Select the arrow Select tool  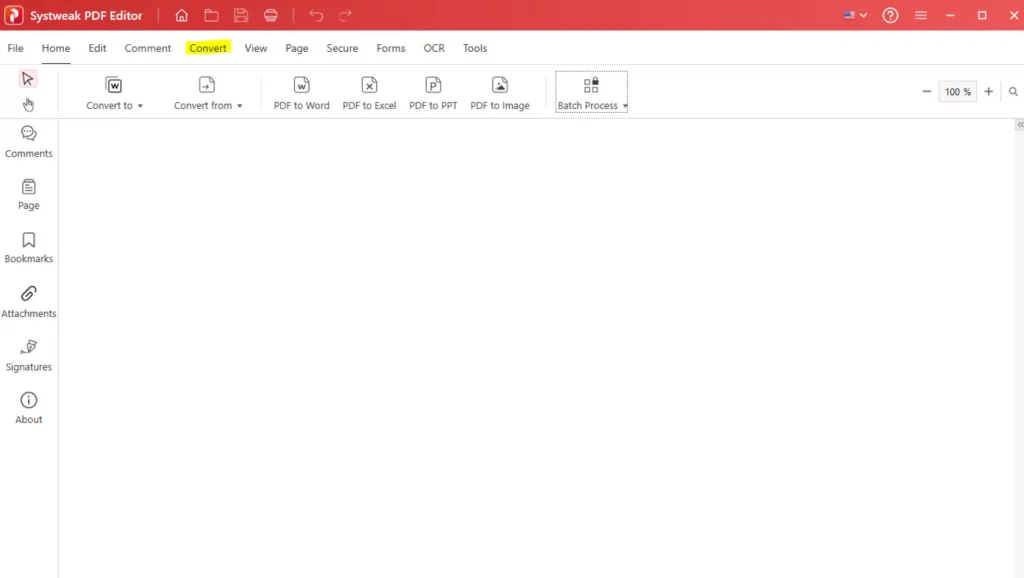click(27, 79)
